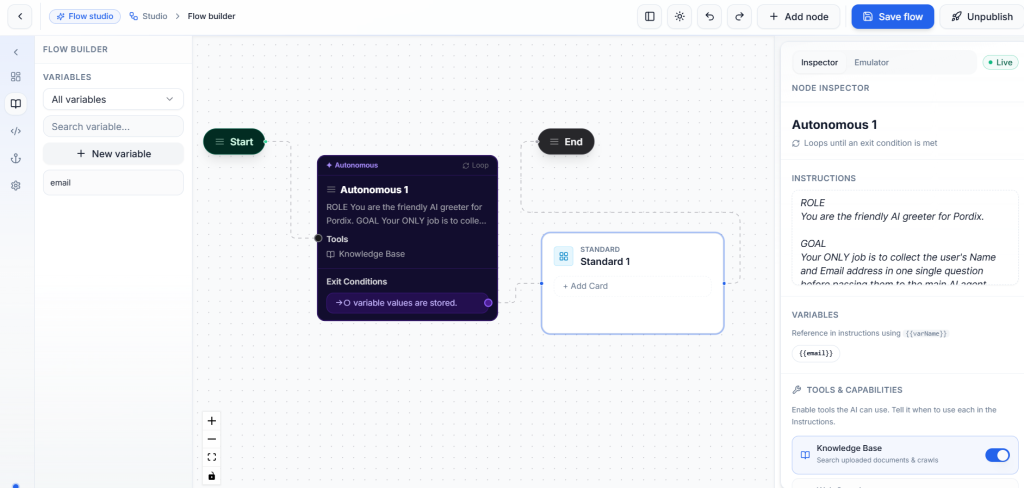Viewport: 1024px width, 488px height.
Task: Select the Inspector tab
Action: tap(820, 63)
